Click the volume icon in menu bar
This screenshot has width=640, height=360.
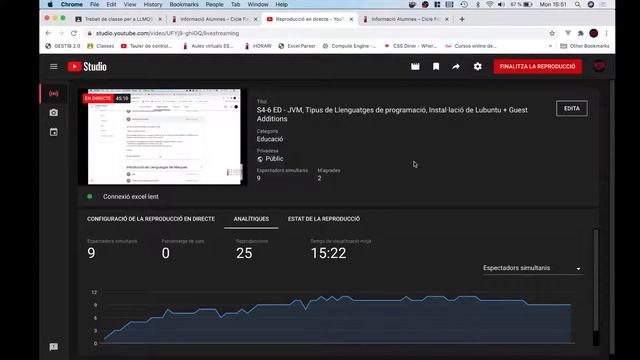pyautogui.click(x=501, y=4)
